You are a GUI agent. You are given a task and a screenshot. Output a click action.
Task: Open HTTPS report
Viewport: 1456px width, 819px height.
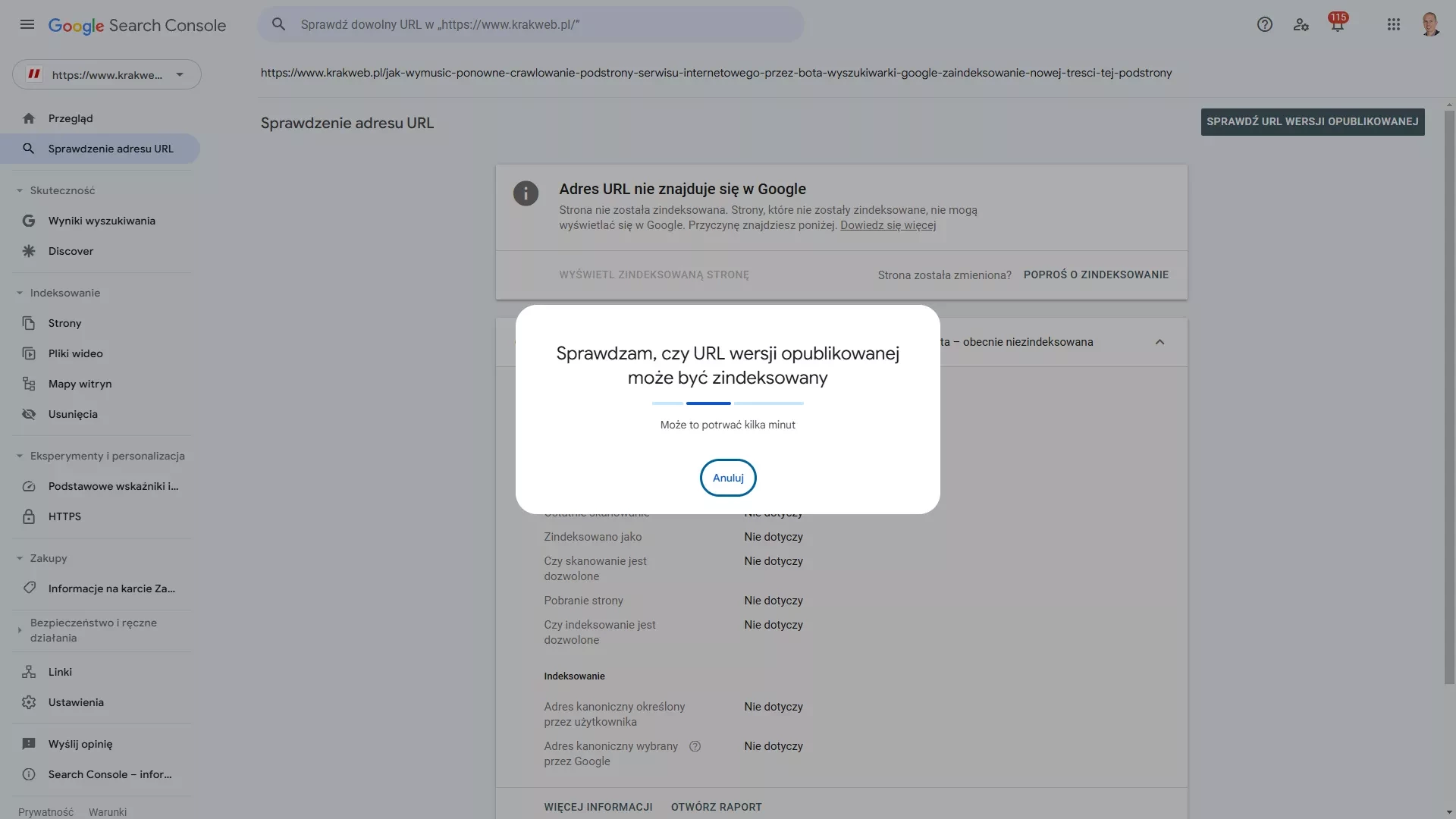(100, 516)
